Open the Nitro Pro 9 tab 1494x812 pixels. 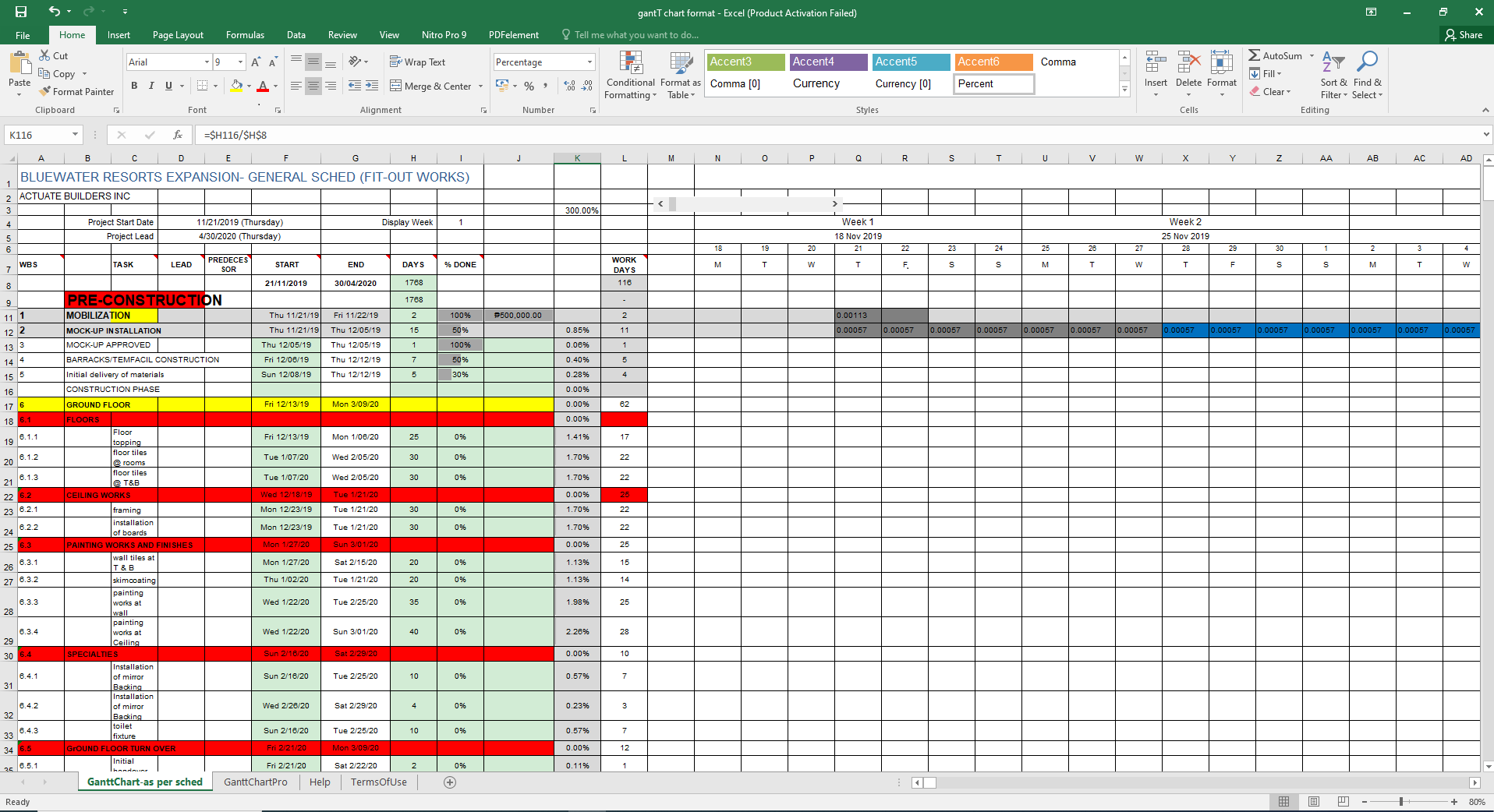tap(444, 35)
